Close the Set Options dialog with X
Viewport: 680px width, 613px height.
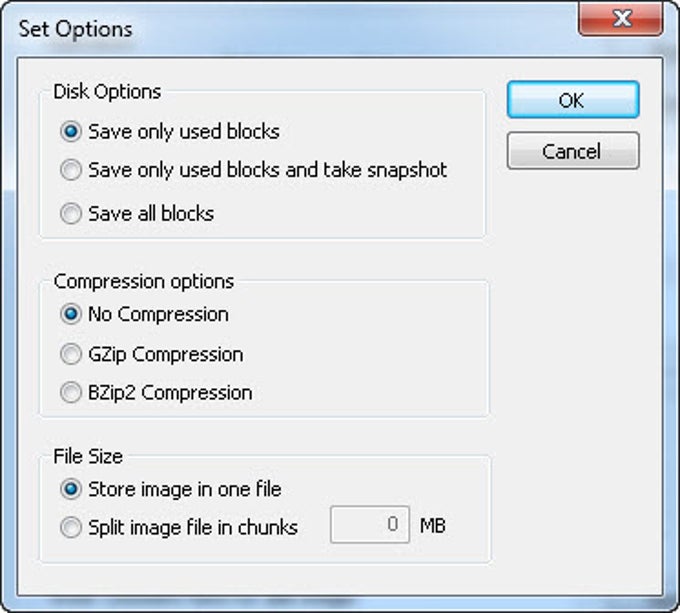620,19
